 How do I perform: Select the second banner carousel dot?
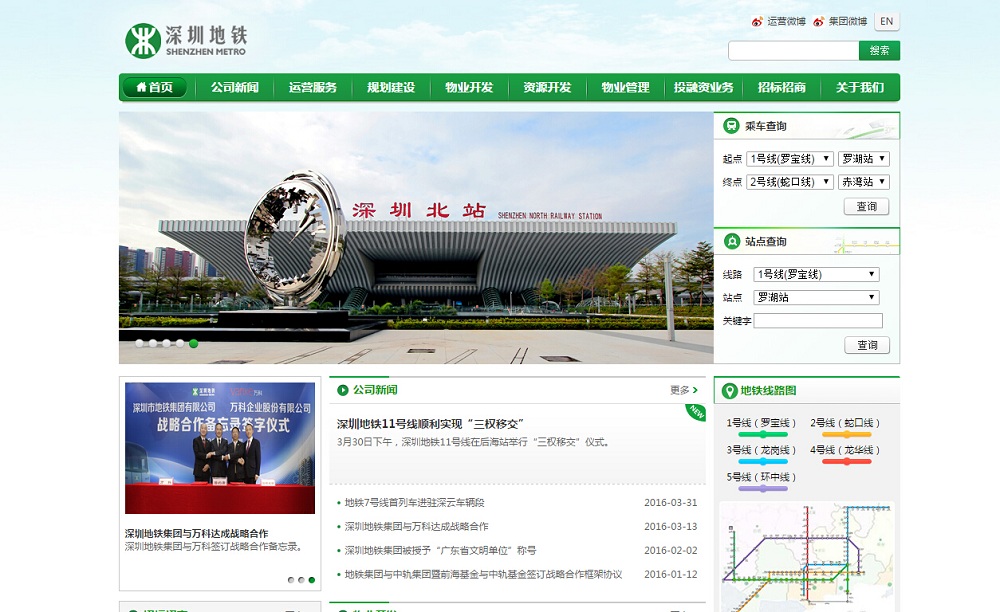coord(153,344)
